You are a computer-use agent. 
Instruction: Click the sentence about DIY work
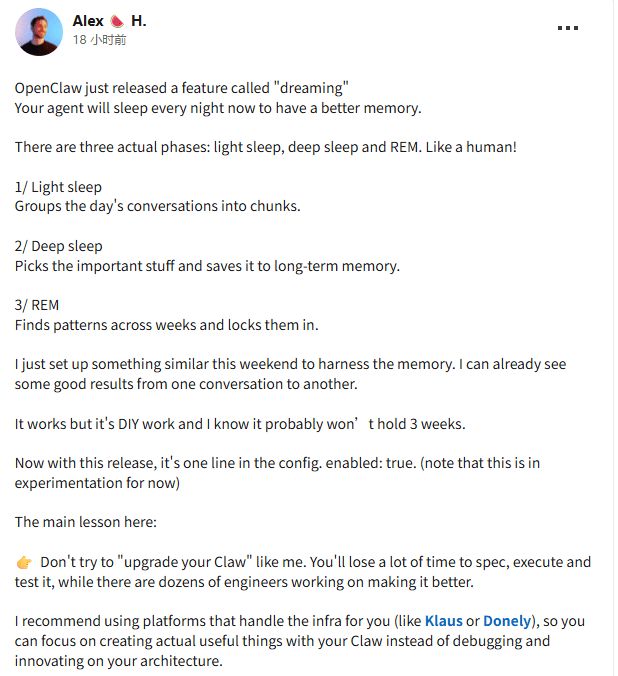pyautogui.click(x=240, y=423)
